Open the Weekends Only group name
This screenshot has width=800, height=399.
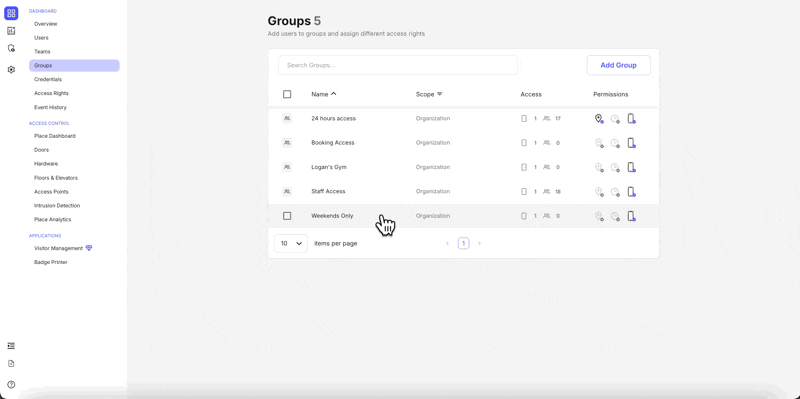pyautogui.click(x=332, y=216)
